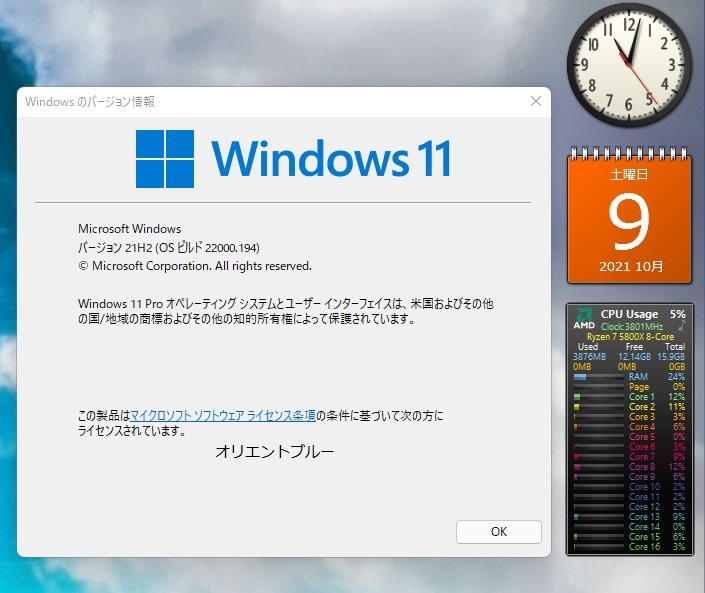The image size is (705, 593).
Task: Click the "Clock: 3801MHz" reading
Action: tap(632, 326)
